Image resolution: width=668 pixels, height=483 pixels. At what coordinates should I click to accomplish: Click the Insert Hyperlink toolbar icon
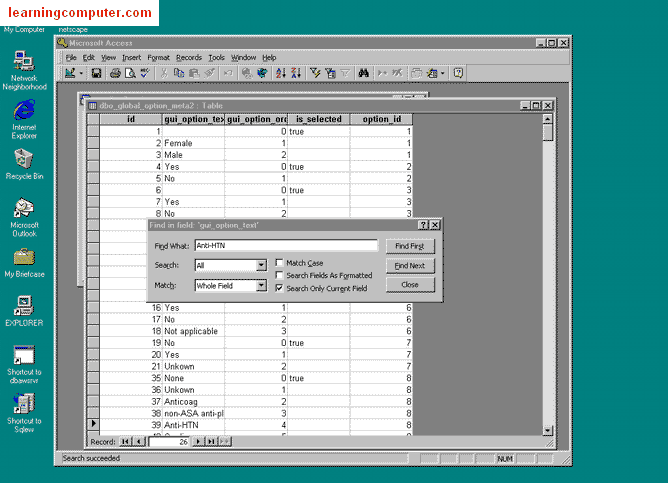247,73
